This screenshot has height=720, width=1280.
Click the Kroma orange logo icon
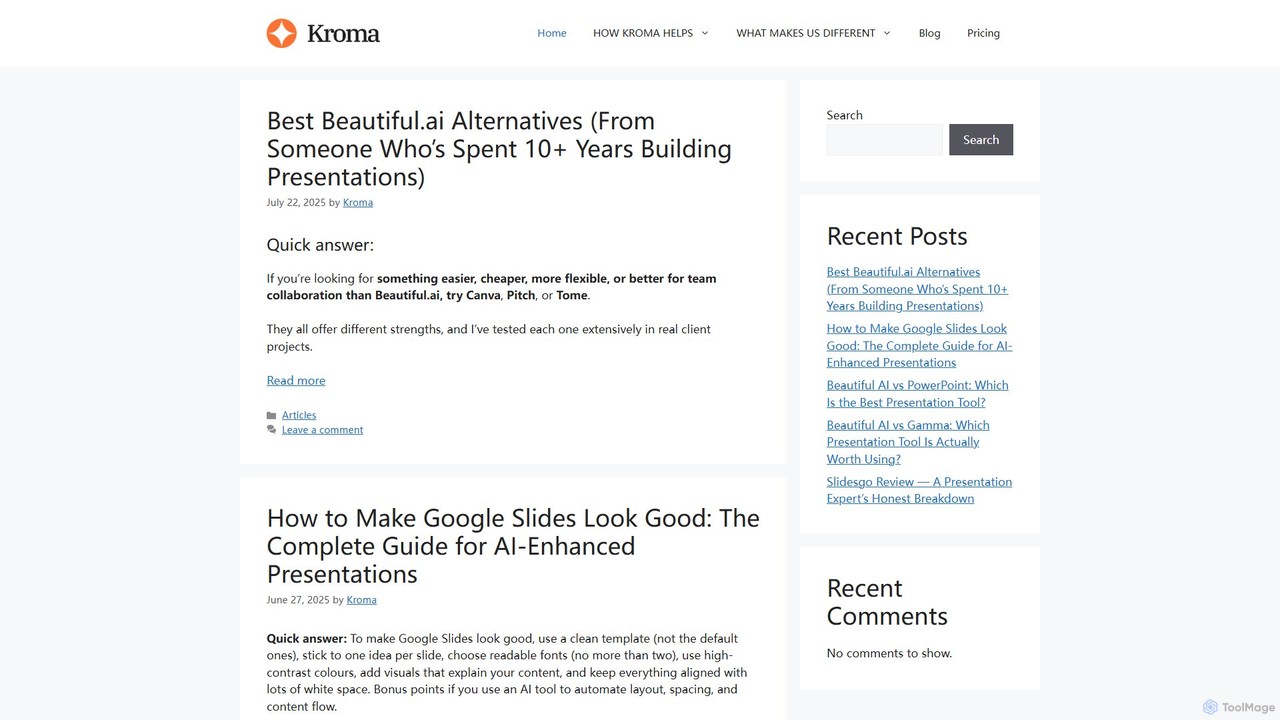pyautogui.click(x=281, y=33)
